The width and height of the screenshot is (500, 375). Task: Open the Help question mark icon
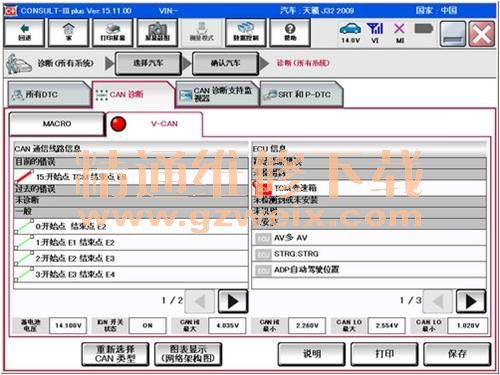[x=290, y=32]
